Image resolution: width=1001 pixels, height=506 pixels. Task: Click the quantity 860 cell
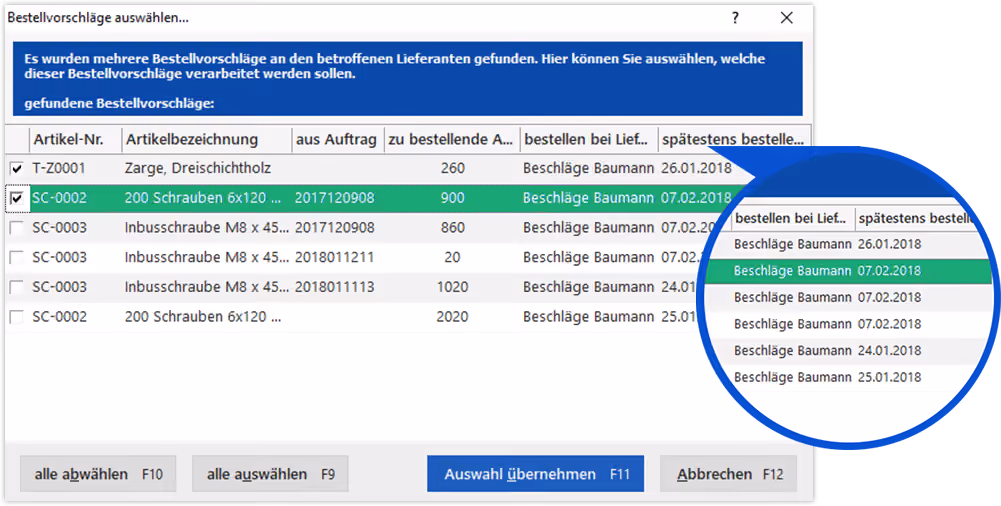pyautogui.click(x=453, y=228)
